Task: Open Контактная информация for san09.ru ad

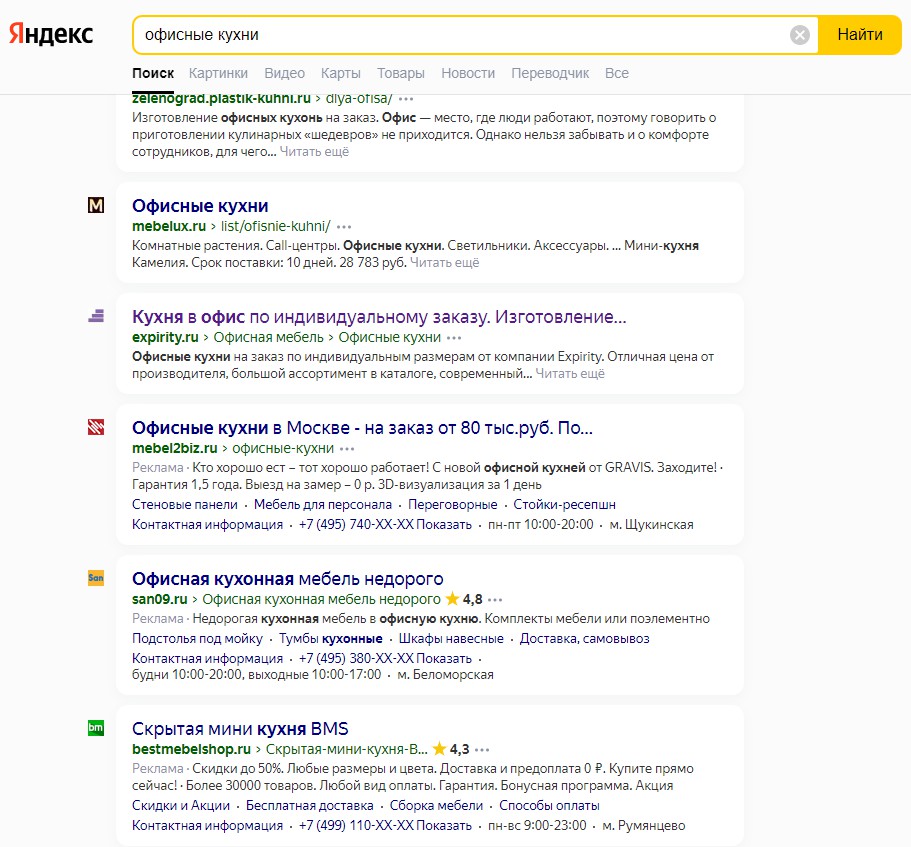Action: 207,659
